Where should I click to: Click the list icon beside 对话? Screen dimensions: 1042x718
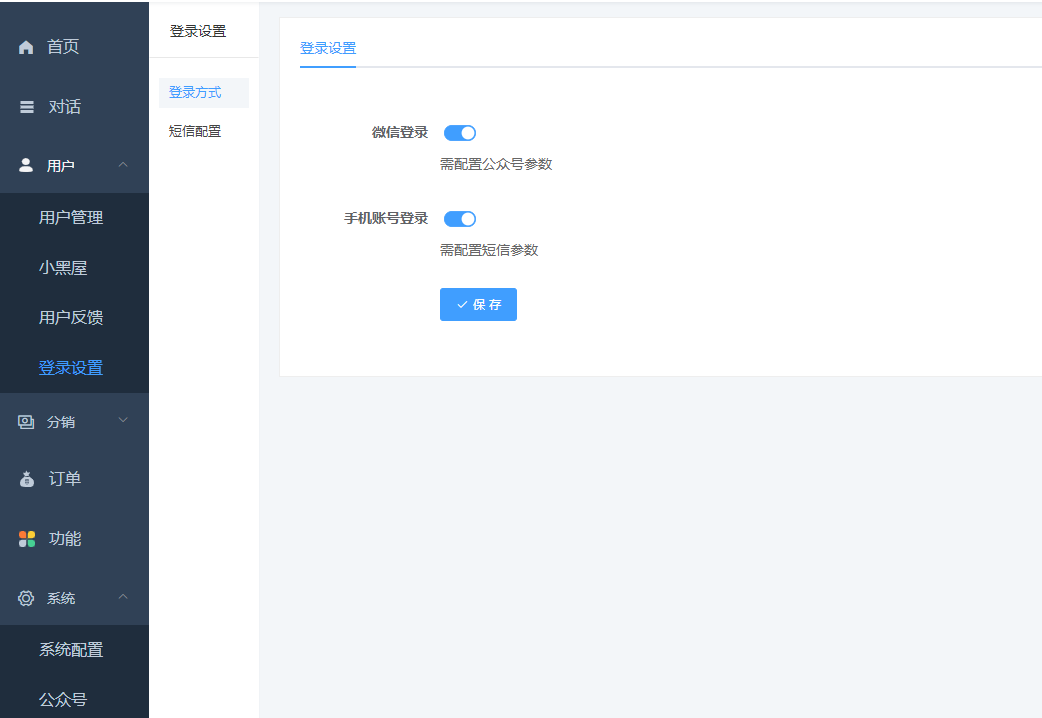[27, 107]
